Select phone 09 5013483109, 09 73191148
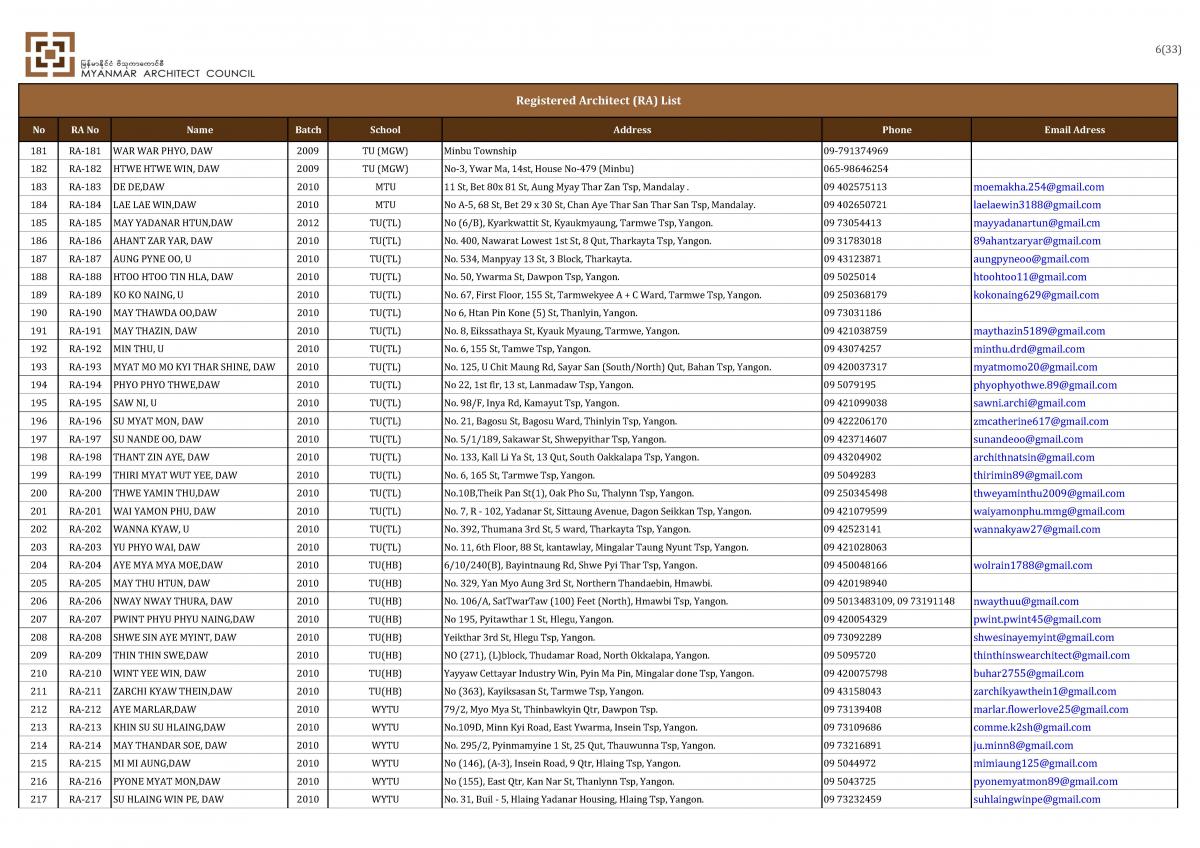Viewport: 1200px width, 848px height. pos(889,601)
